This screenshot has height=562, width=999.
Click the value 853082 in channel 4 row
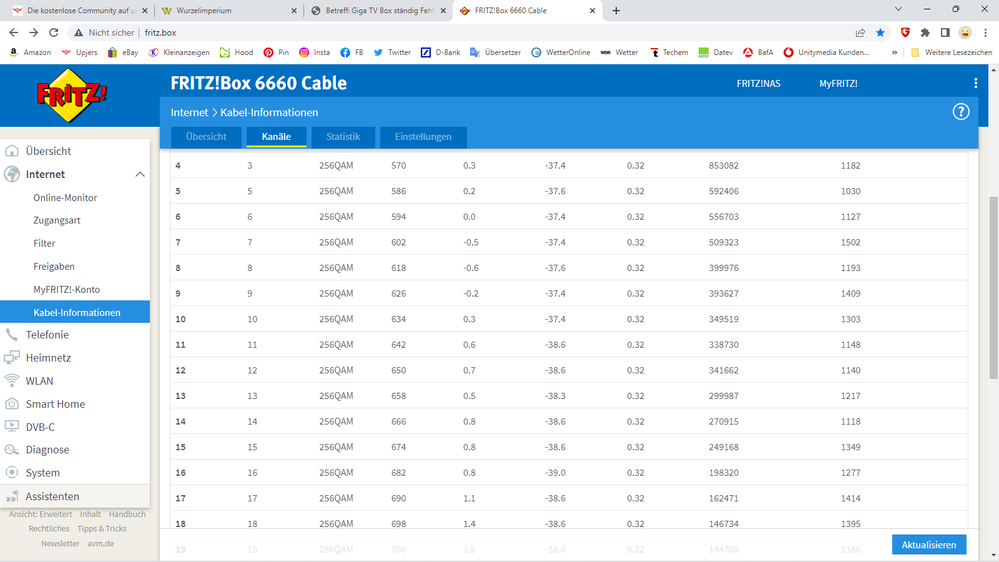pyautogui.click(x=724, y=166)
